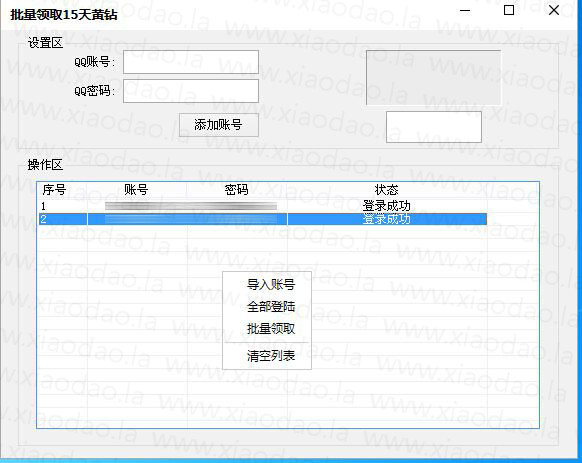
Task: Click the captcha input box below image
Action: tap(434, 127)
